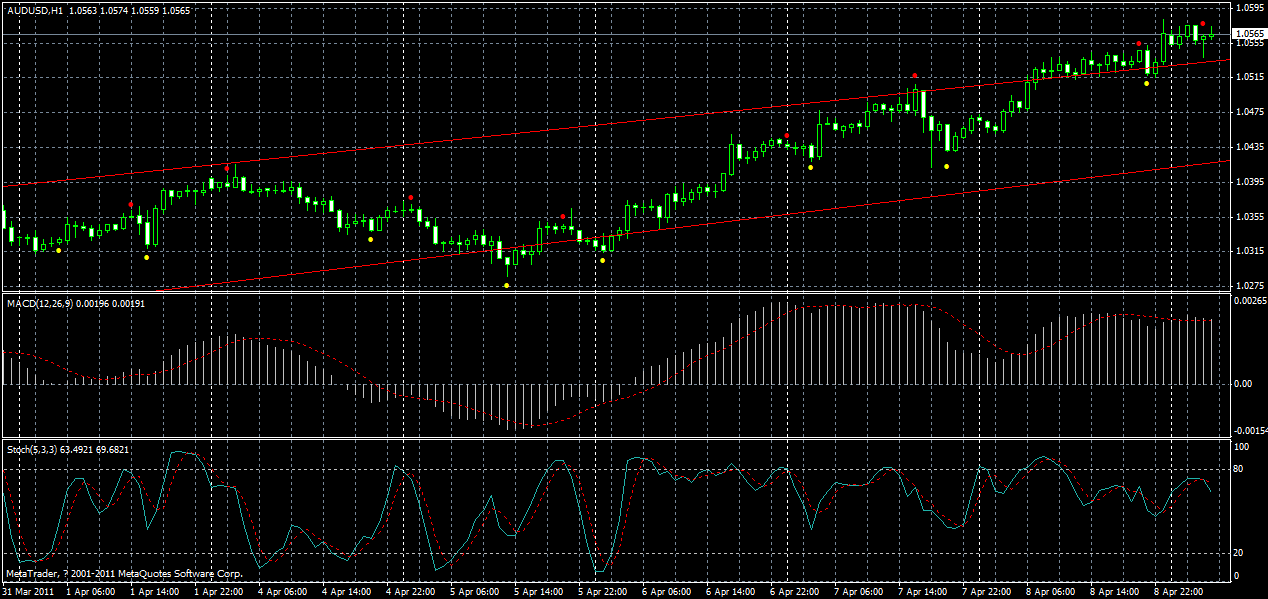This screenshot has height=599, width=1268.
Task: Click the current price 1.0565 on the price scale
Action: [x=1248, y=31]
